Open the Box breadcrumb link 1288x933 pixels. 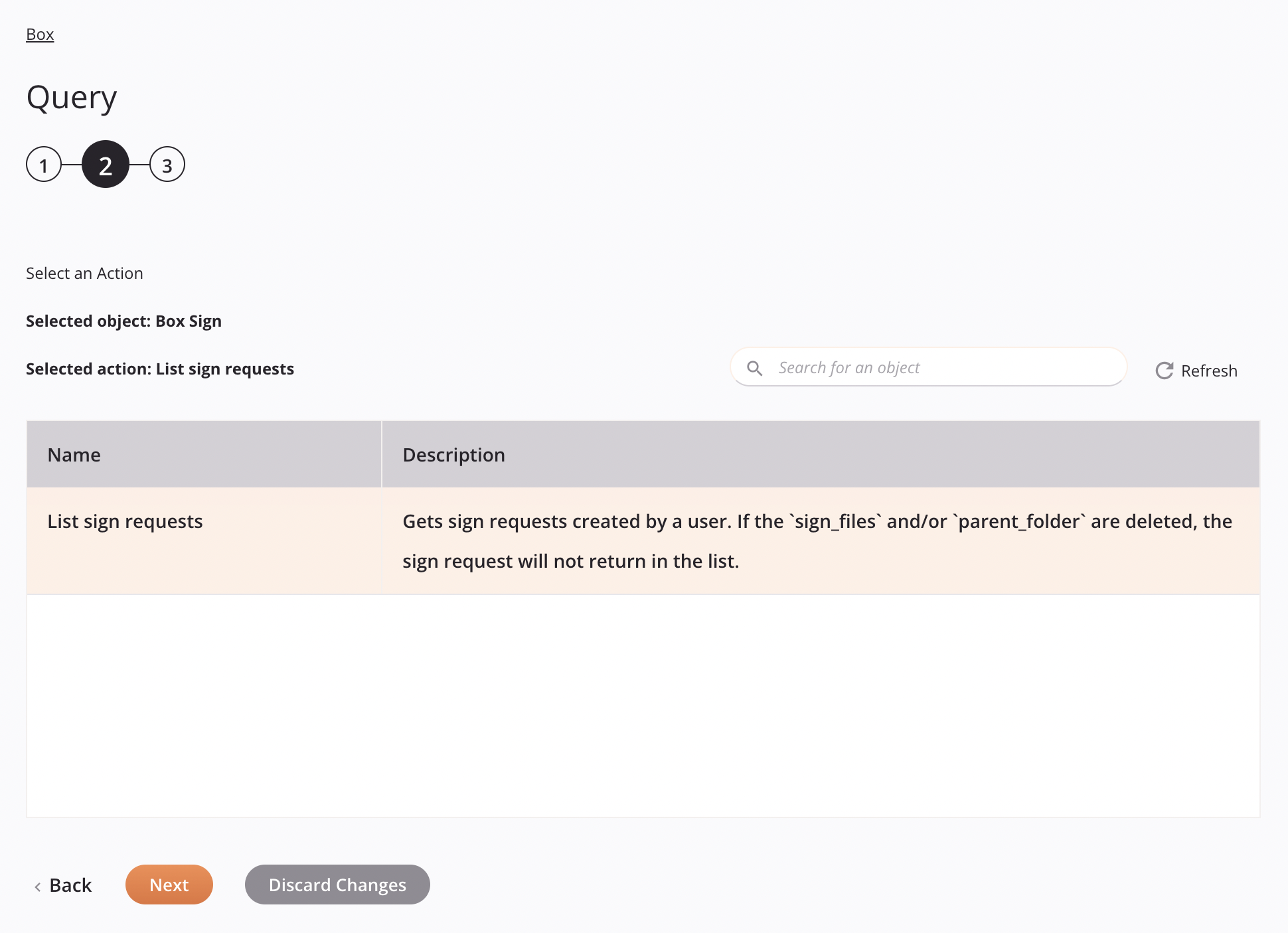coord(40,35)
